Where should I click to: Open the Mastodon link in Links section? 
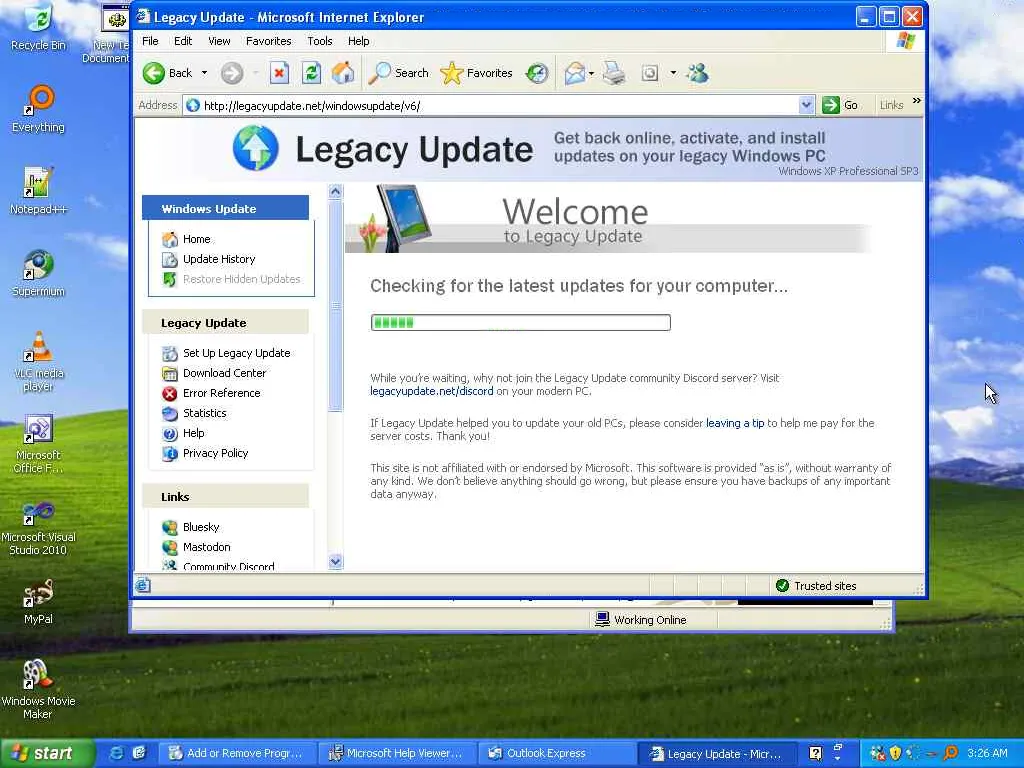206,547
